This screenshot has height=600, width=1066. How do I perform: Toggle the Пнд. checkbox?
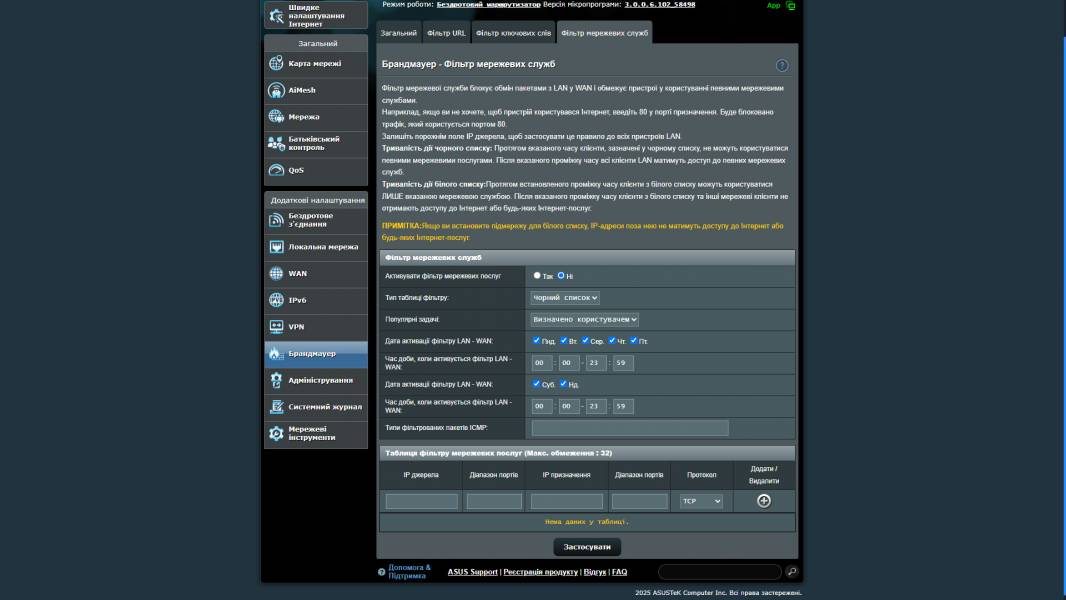tap(536, 340)
